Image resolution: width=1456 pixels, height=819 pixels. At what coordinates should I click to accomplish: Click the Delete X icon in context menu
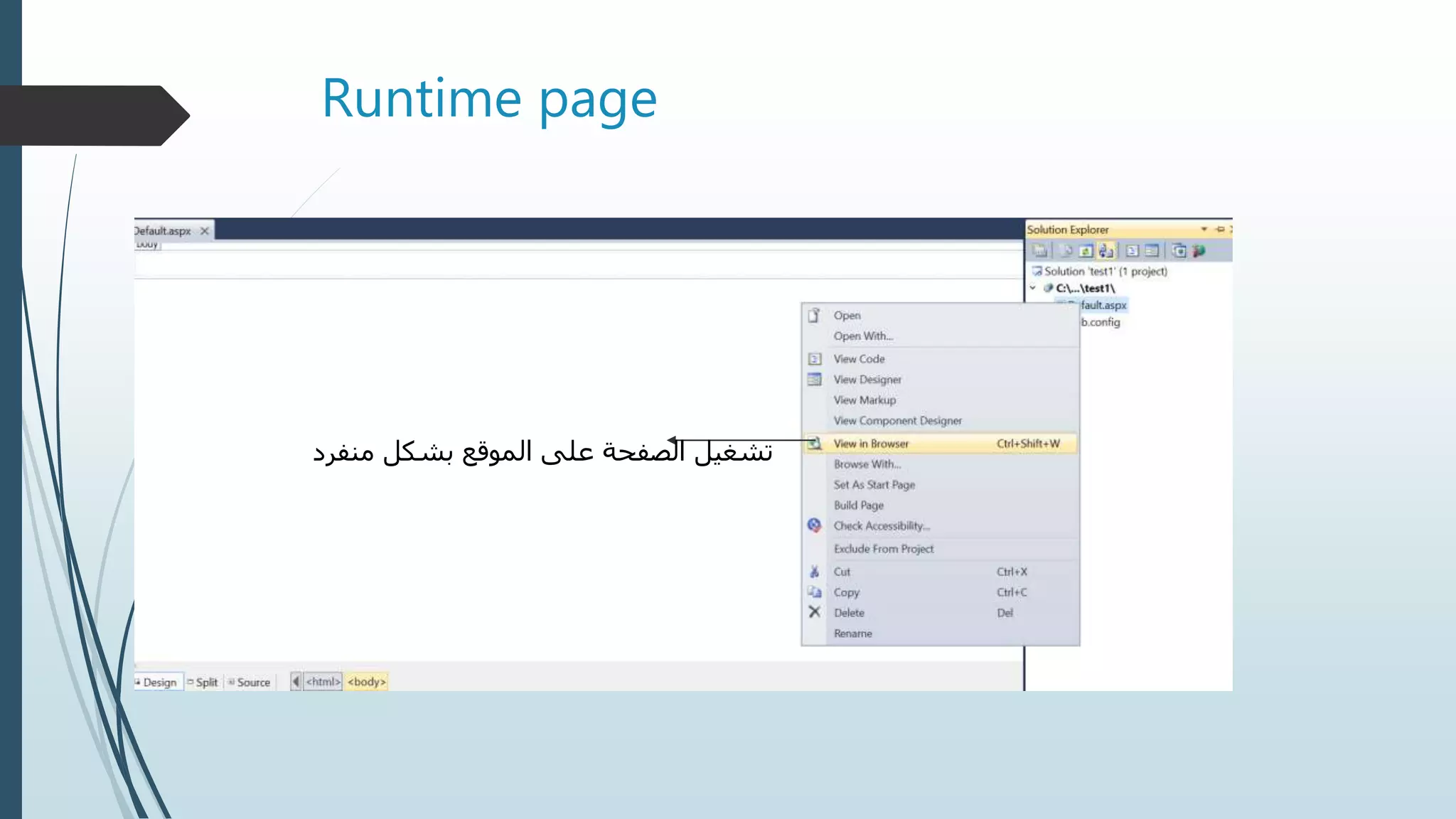tap(815, 612)
